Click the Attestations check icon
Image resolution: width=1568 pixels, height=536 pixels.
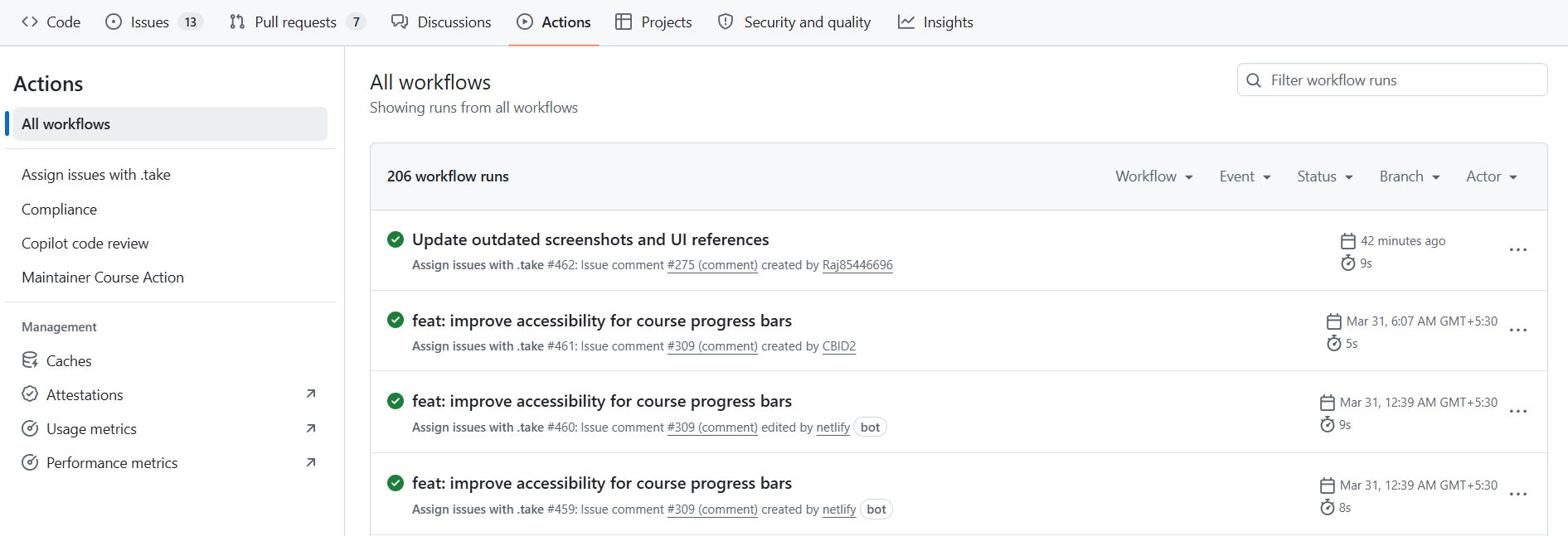[30, 394]
